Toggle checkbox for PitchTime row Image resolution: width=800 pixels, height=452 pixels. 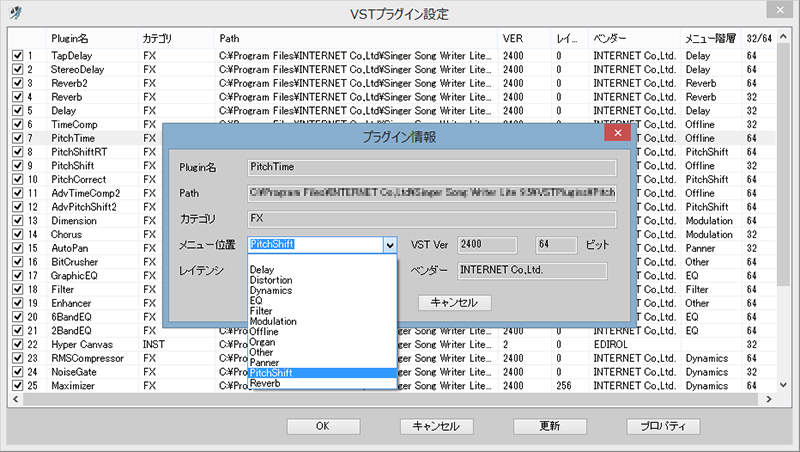18,138
